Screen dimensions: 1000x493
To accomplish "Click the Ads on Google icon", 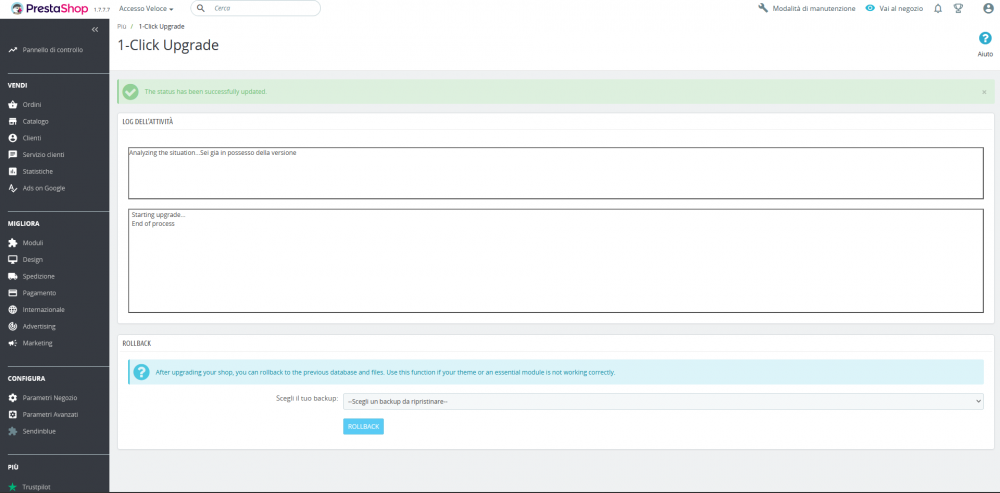I will point(12,188).
